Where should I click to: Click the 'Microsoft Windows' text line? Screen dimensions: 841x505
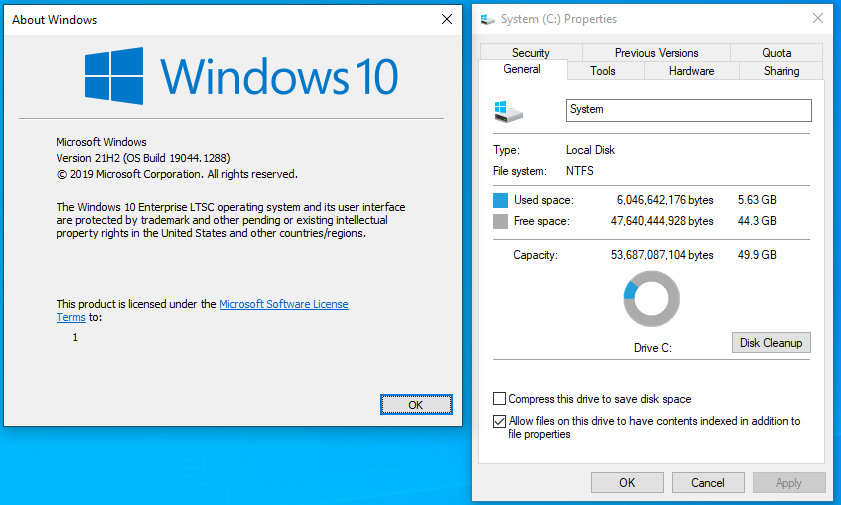tap(101, 142)
